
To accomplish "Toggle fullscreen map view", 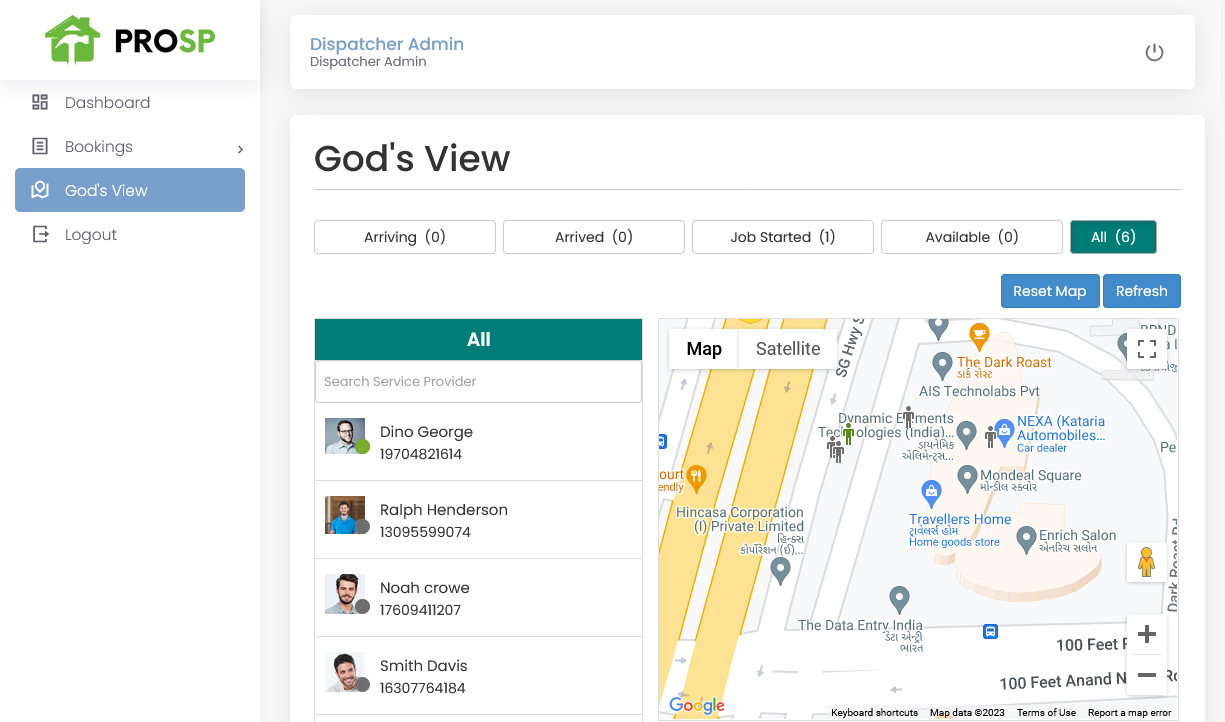I will pos(1147,349).
